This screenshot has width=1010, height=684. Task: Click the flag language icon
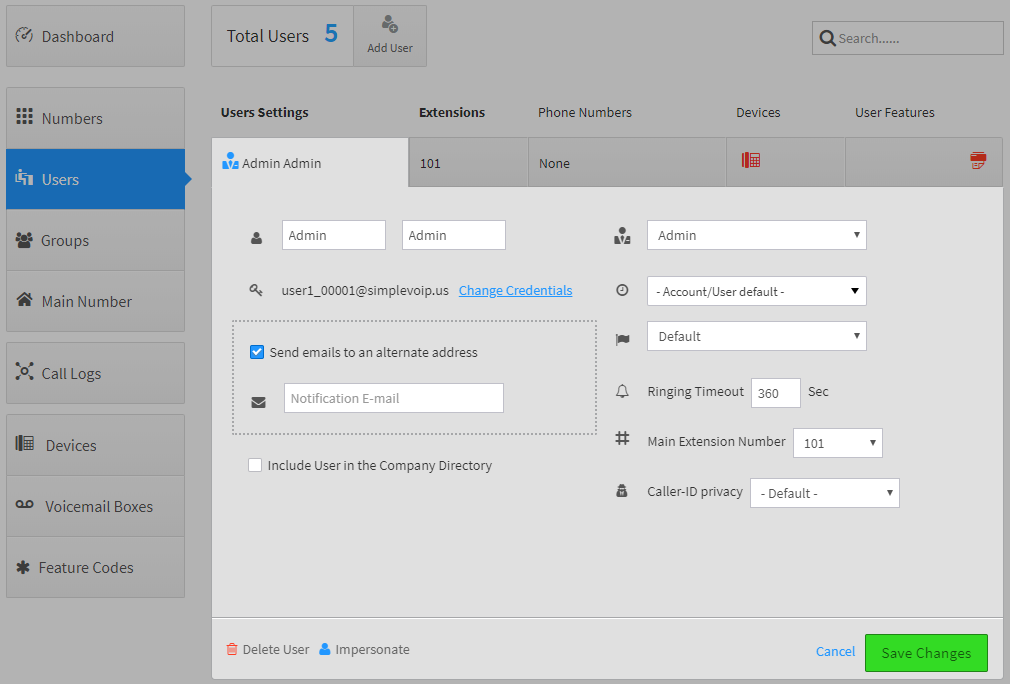[x=622, y=339]
